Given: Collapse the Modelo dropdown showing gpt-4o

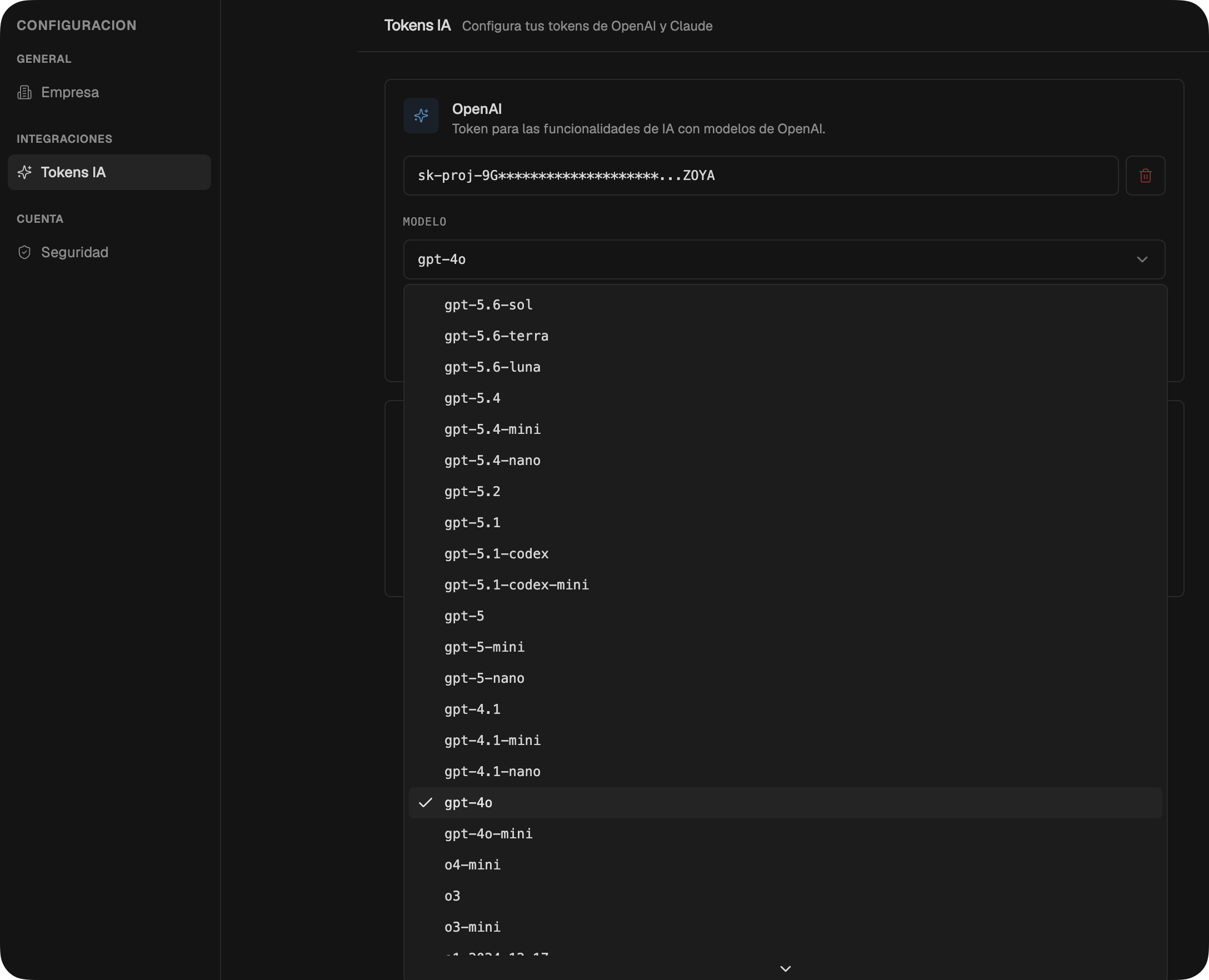Looking at the screenshot, I should click(x=784, y=259).
